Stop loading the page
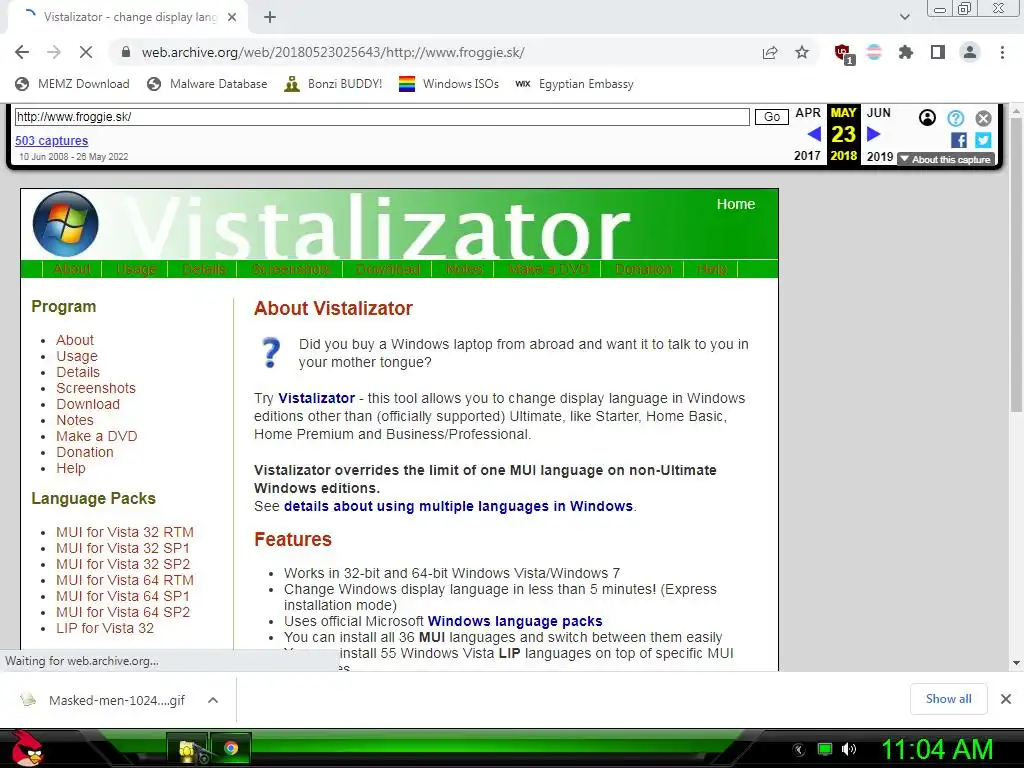1024x768 pixels. 86,52
